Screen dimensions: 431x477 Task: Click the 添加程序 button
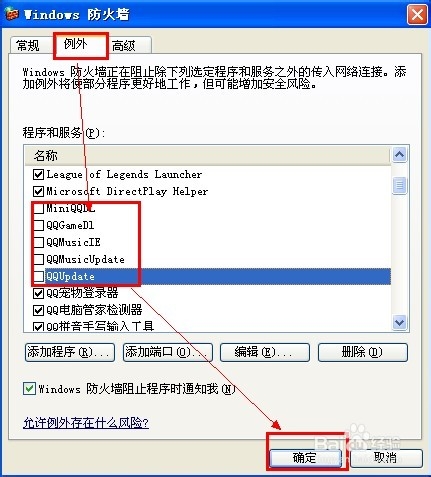point(70,352)
